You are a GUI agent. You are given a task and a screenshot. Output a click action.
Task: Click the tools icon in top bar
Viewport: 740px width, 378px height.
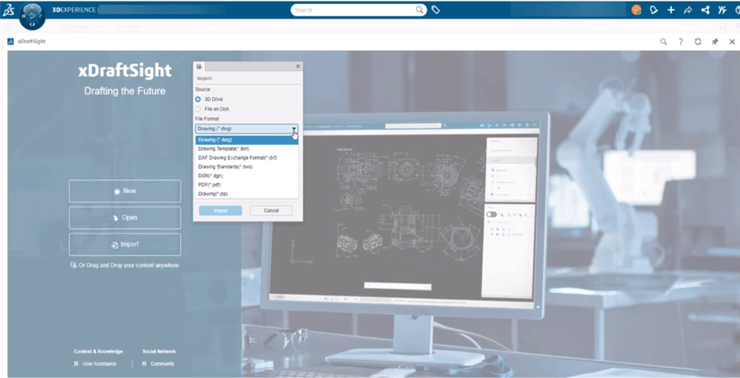(722, 10)
